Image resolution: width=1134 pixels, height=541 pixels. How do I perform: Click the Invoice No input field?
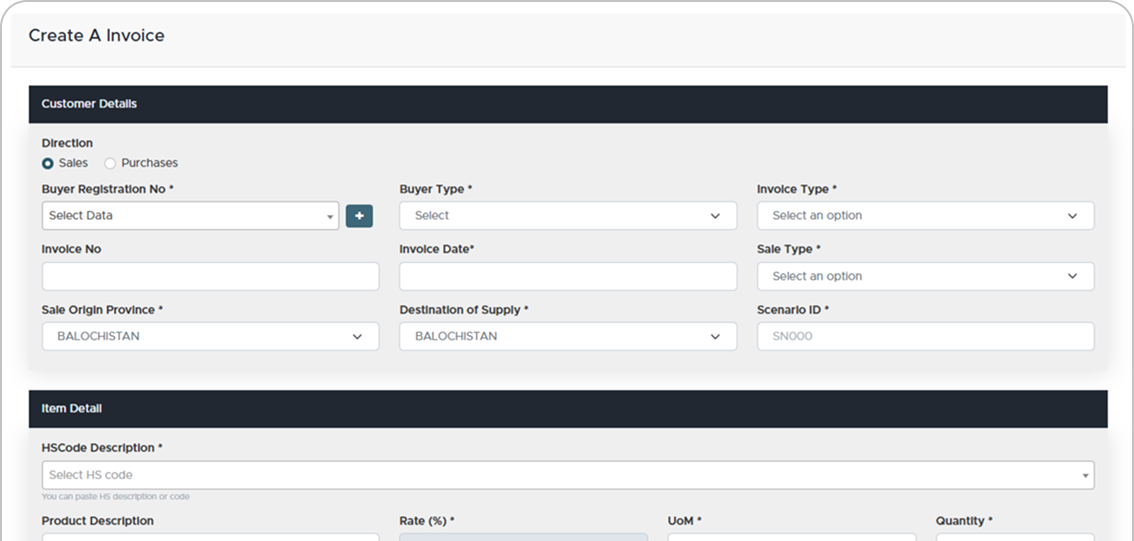click(210, 276)
